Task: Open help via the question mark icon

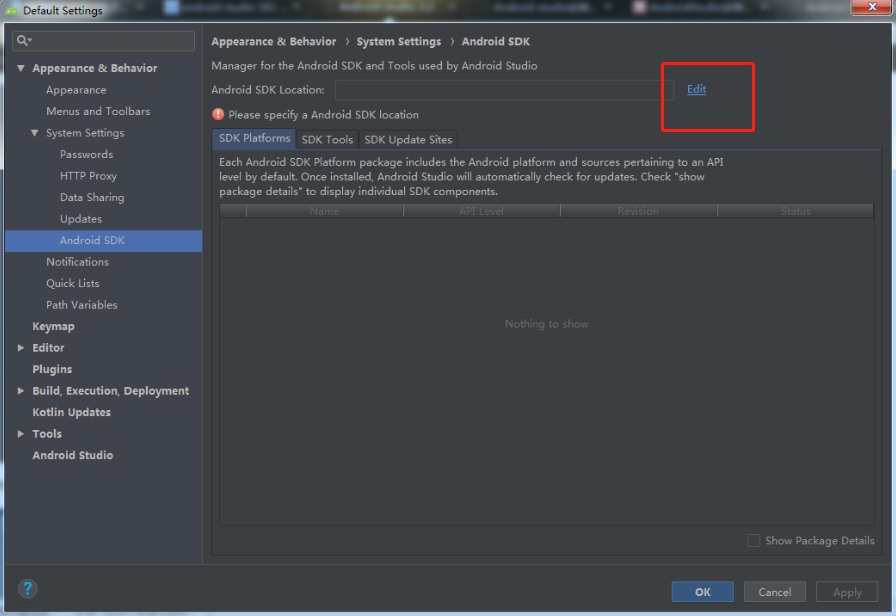Action: pyautogui.click(x=27, y=588)
